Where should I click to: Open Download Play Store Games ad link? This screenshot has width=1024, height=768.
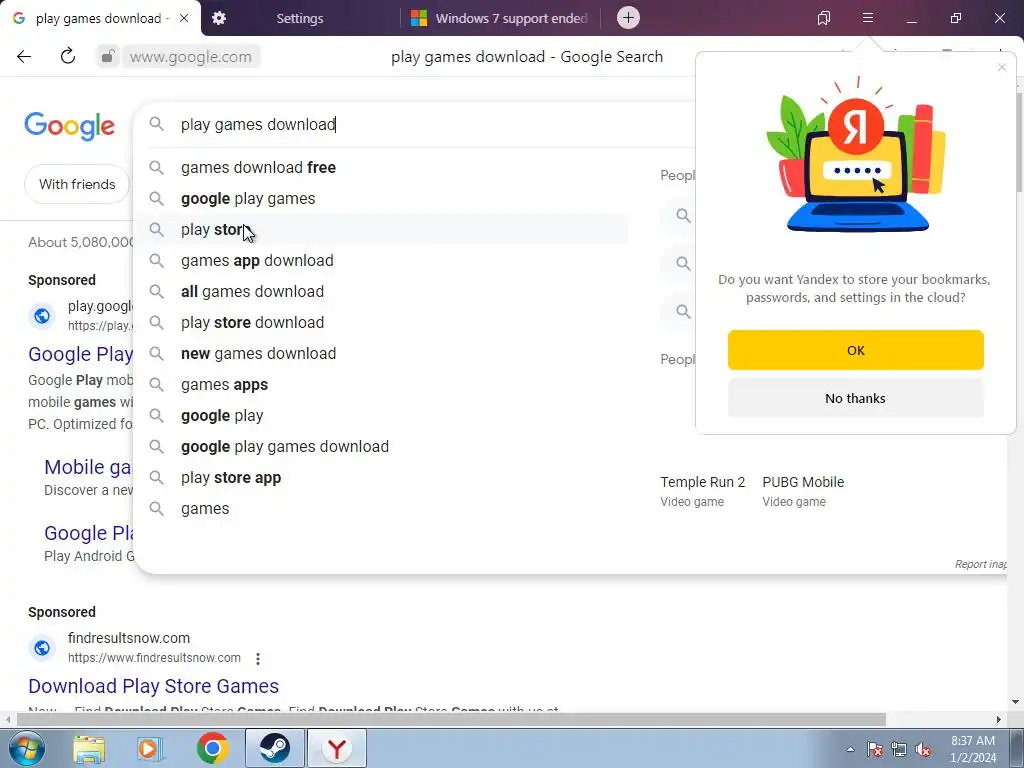153,686
